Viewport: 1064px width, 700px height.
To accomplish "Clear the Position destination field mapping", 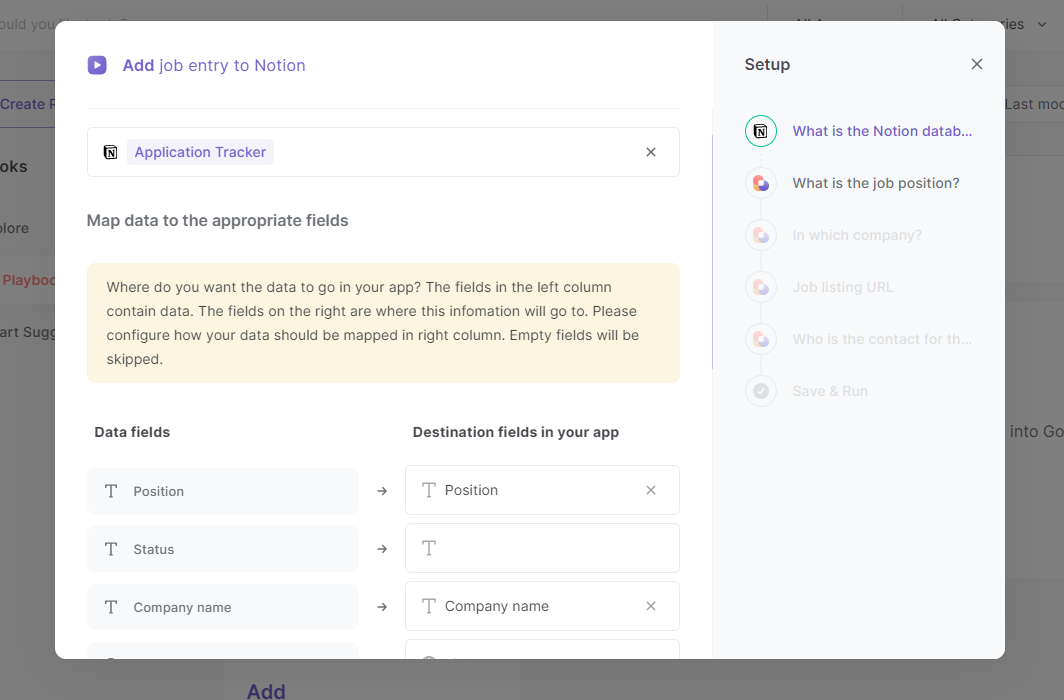I will click(651, 490).
